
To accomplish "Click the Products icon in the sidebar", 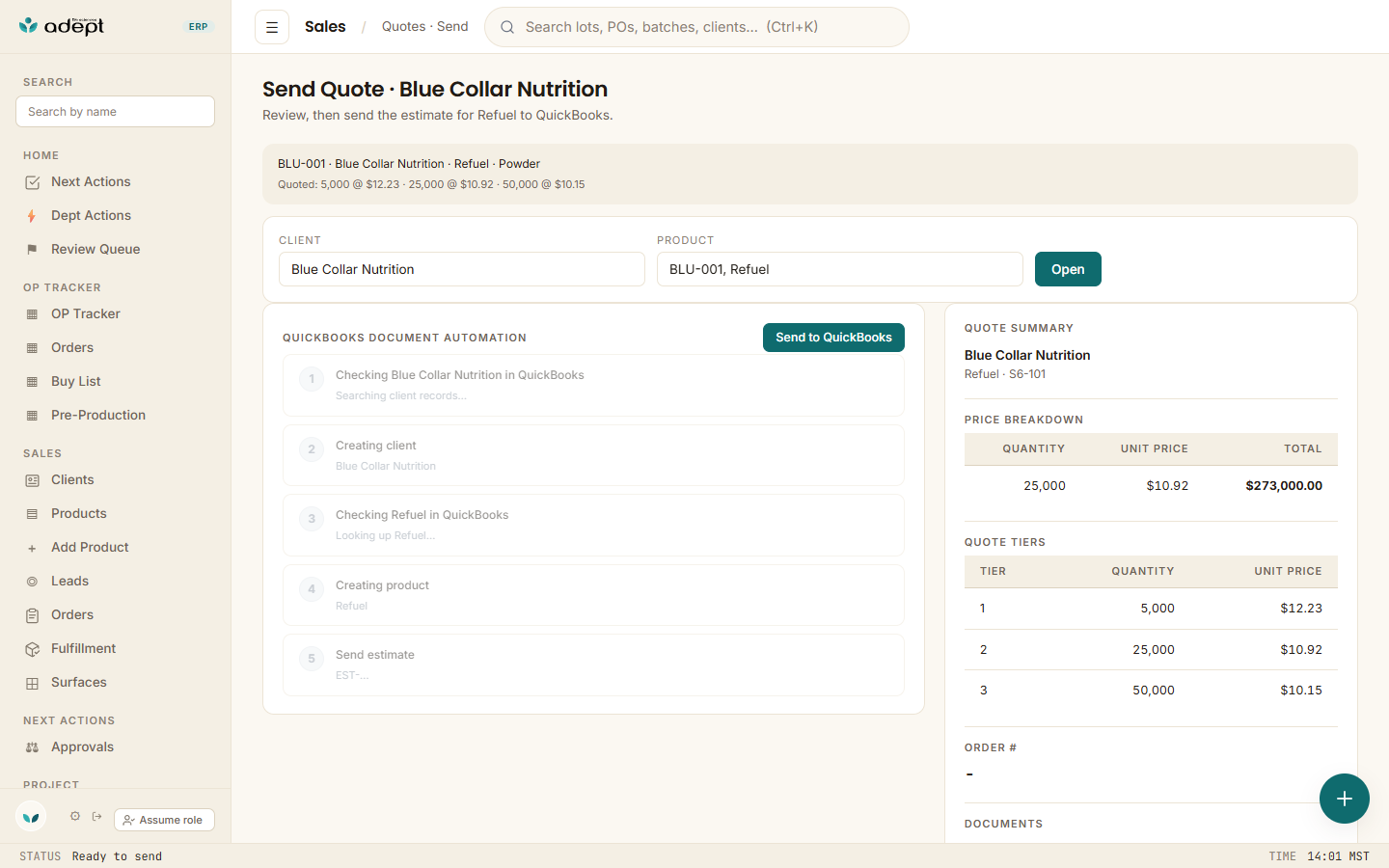I will (32, 514).
